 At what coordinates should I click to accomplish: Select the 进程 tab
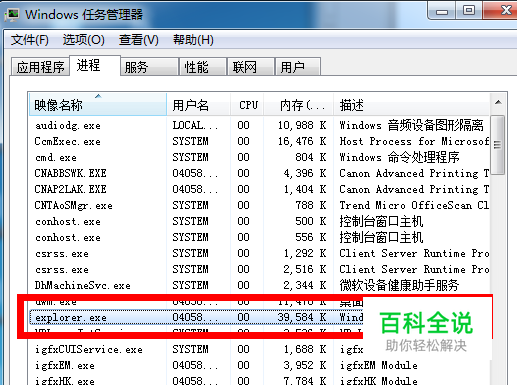95,65
